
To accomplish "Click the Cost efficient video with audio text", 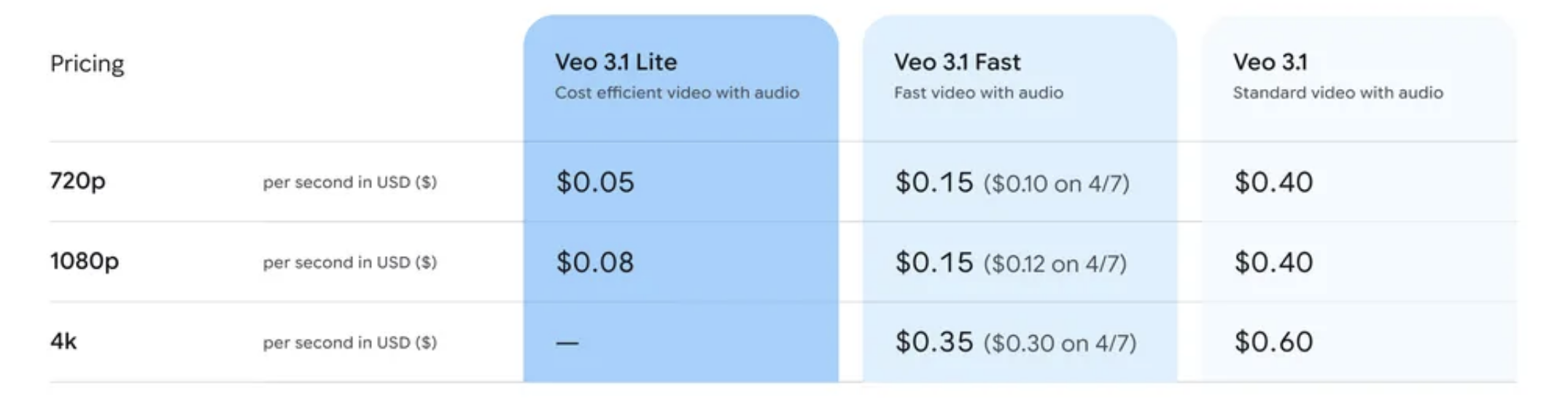I will point(677,93).
